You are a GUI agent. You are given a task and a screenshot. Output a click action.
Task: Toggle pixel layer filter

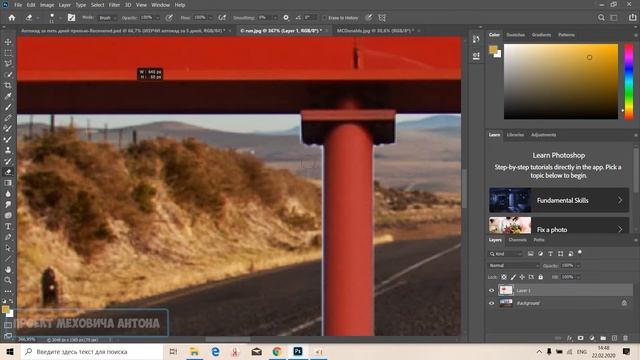pos(531,254)
